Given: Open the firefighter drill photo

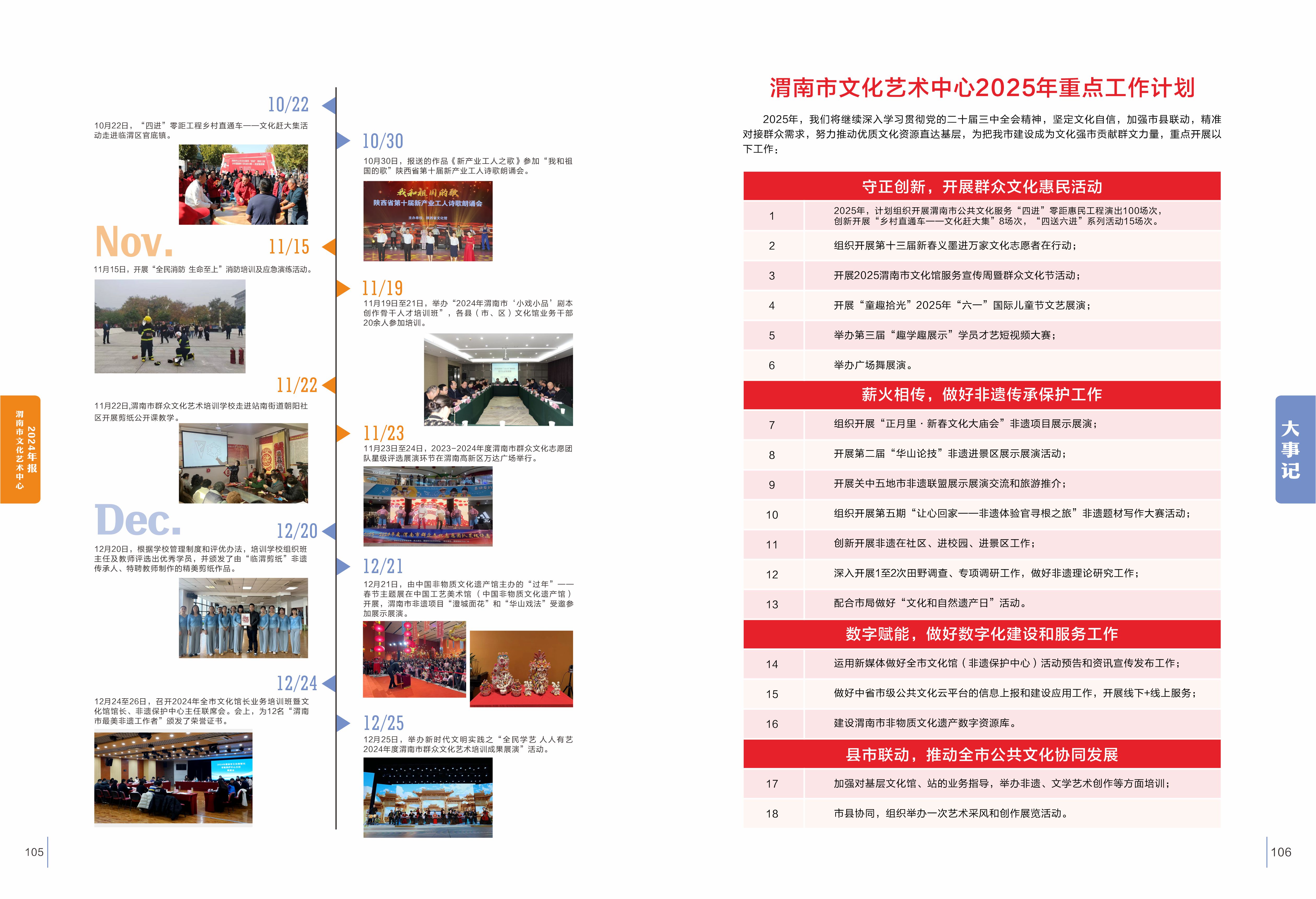Looking at the screenshot, I should (x=170, y=326).
